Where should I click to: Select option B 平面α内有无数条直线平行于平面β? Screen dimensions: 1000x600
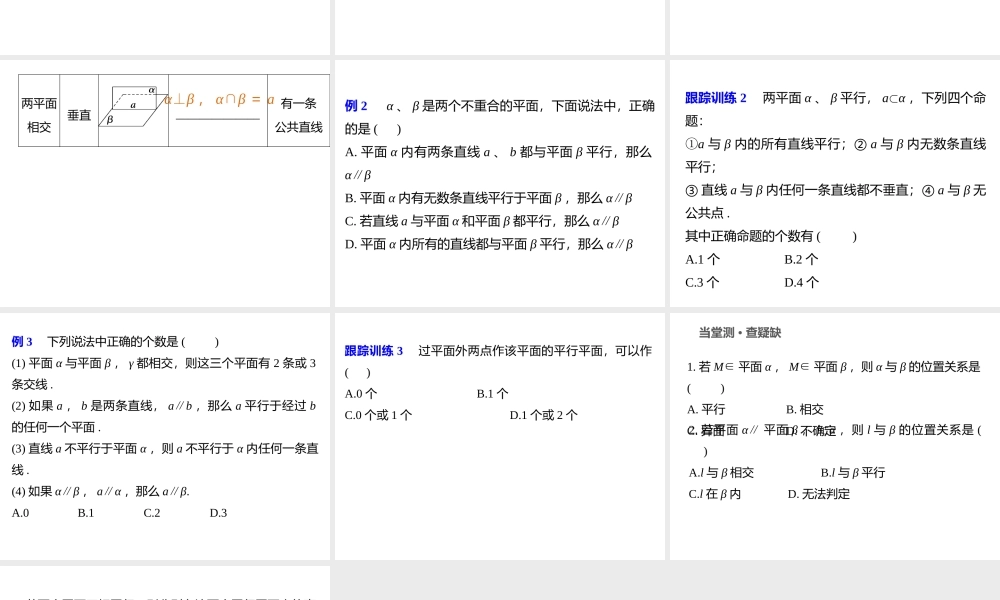point(489,198)
